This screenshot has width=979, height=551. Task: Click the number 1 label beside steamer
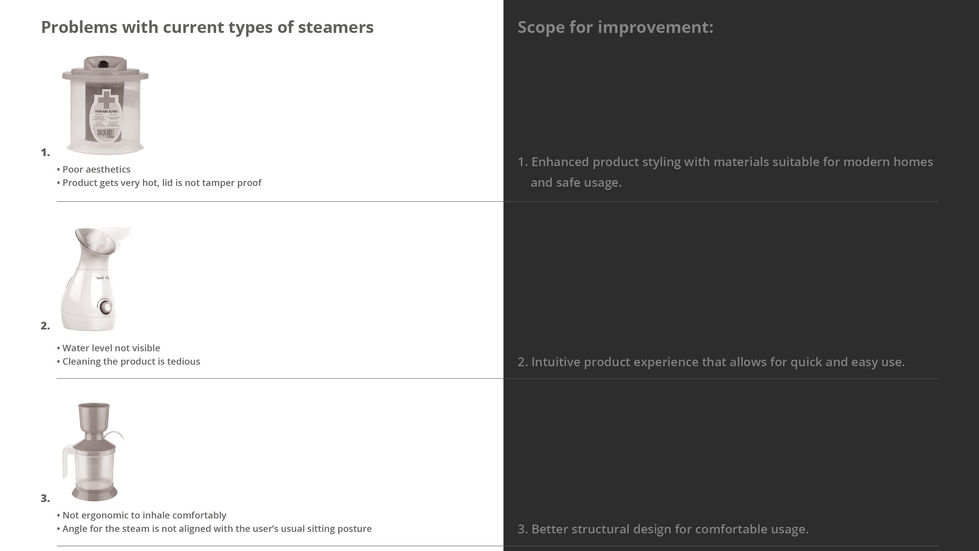coord(45,152)
